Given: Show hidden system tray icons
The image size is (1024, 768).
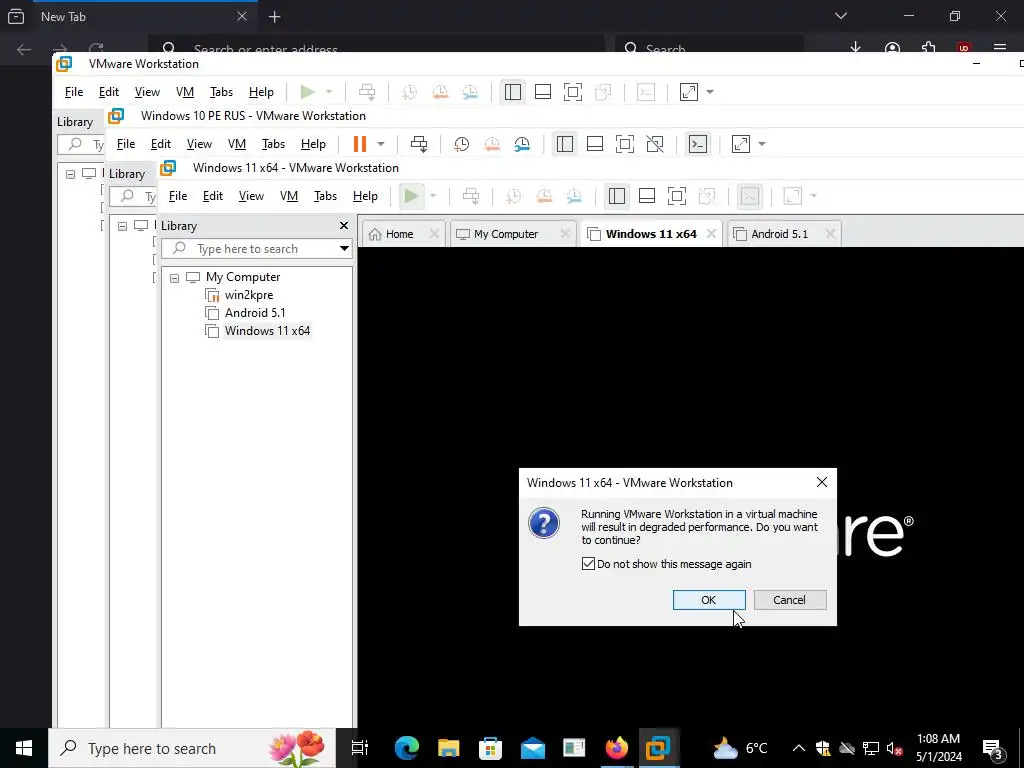Looking at the screenshot, I should pyautogui.click(x=799, y=748).
